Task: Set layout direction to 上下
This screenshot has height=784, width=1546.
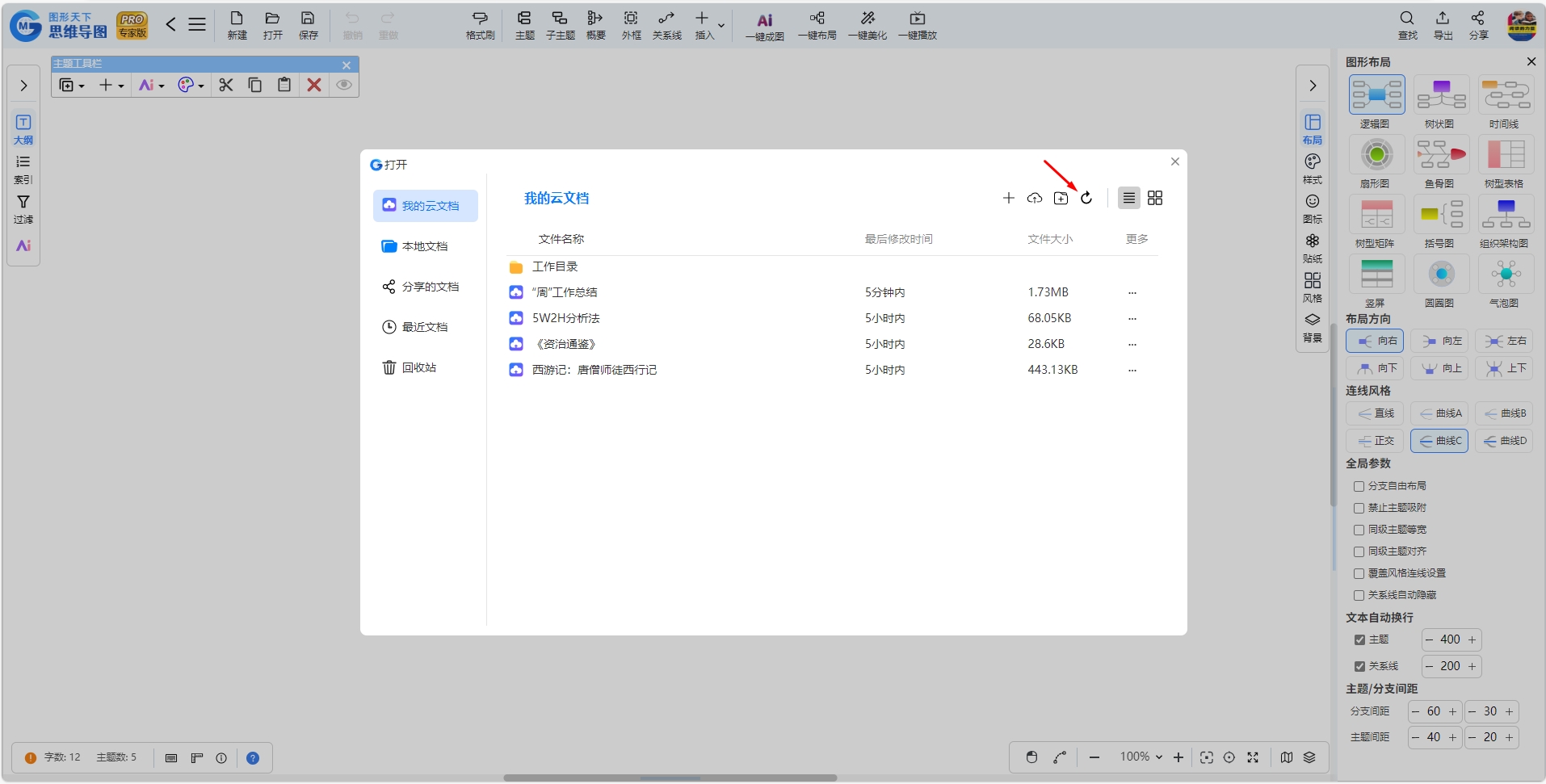Action: pos(1504,368)
